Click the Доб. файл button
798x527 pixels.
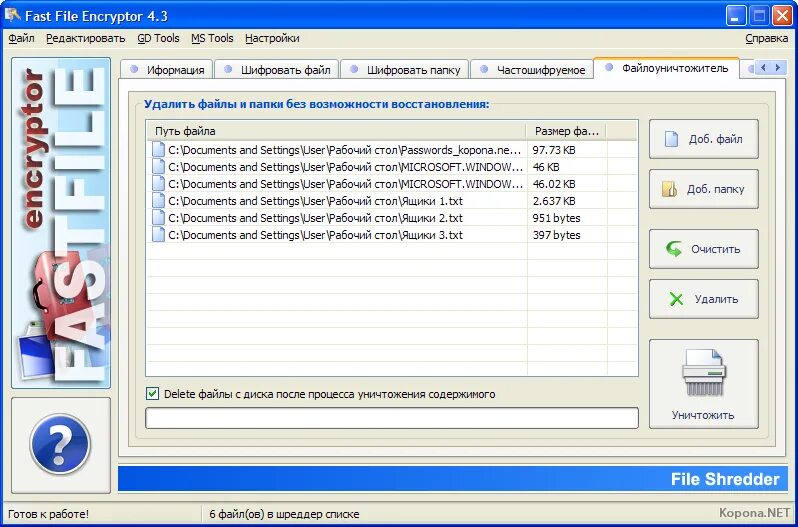point(703,139)
